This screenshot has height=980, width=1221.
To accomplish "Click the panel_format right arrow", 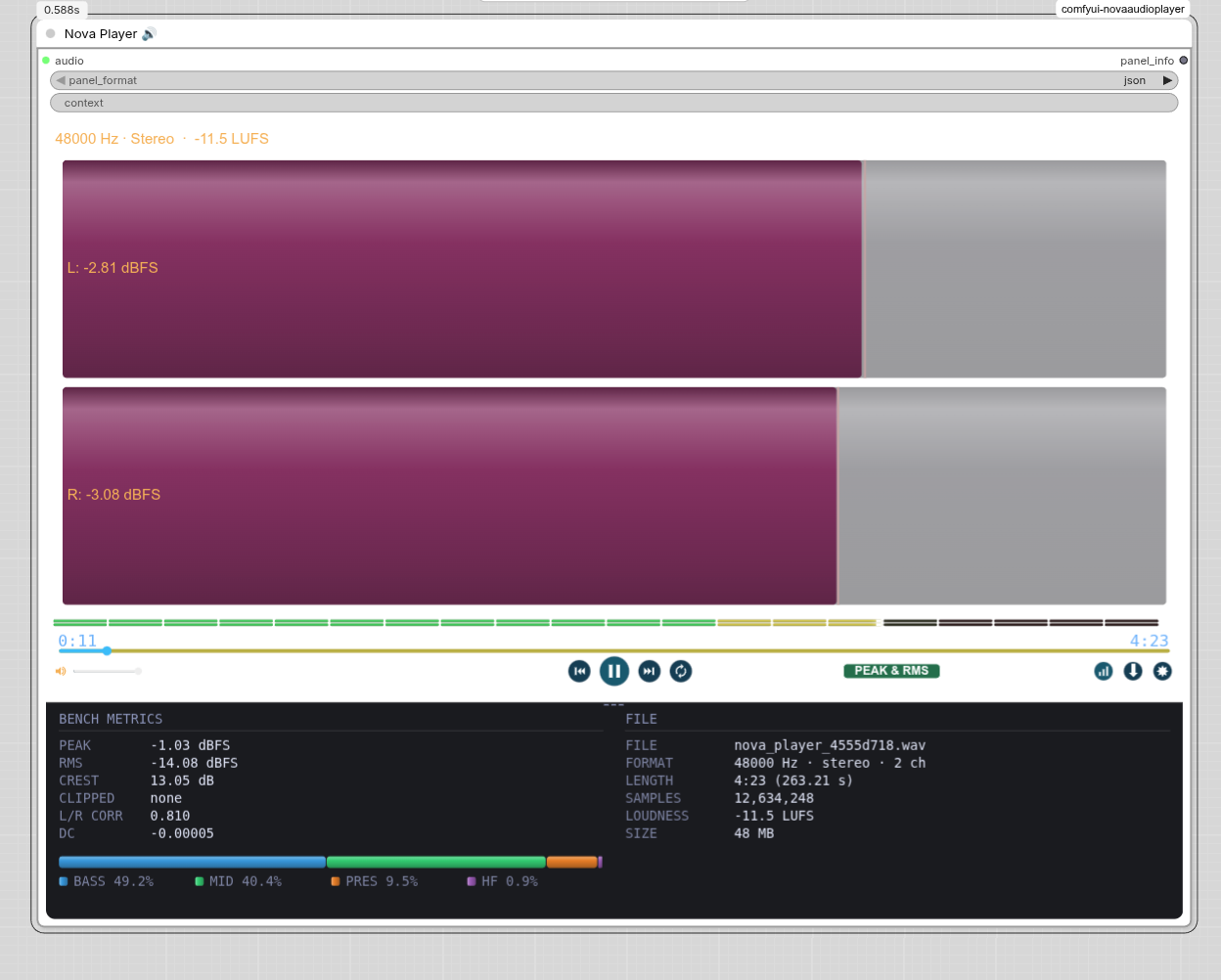I will (1167, 80).
